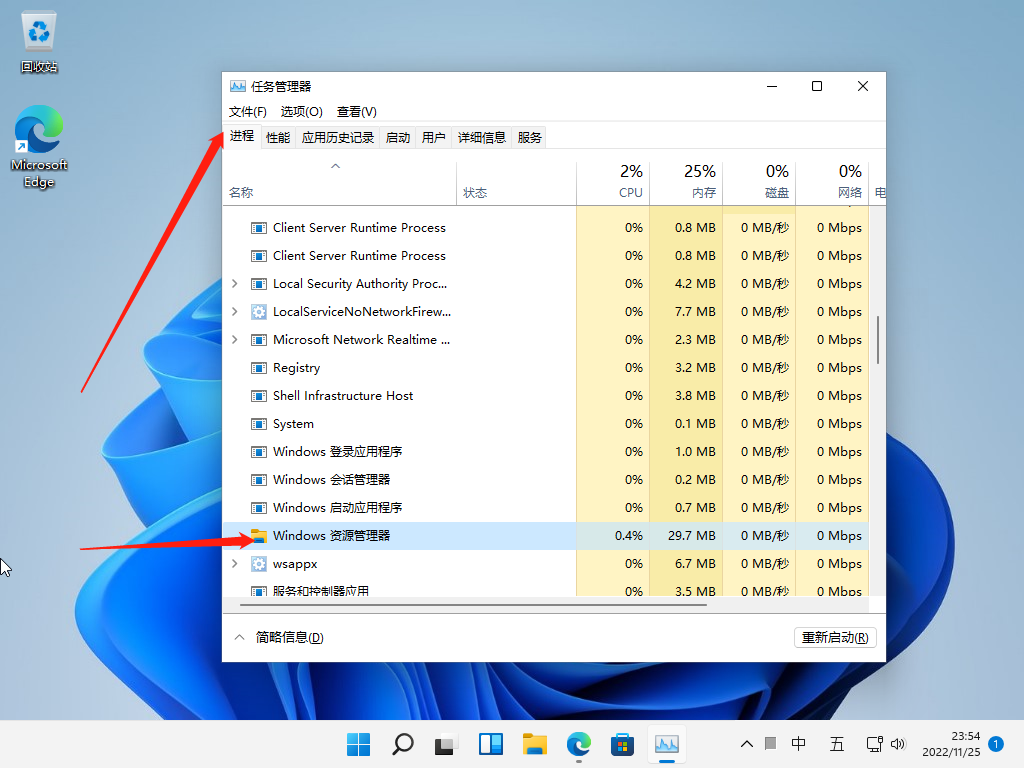Click the Task Manager title bar icon
The image size is (1024, 768).
[x=238, y=86]
